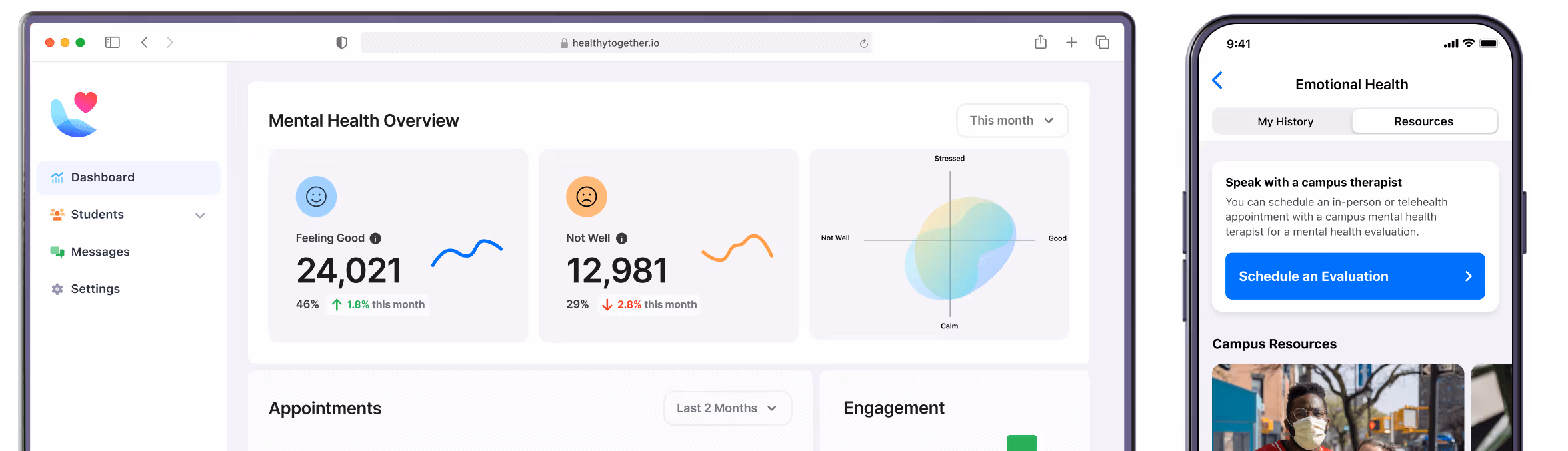Tap Schedule an Evaluation button

(1355, 276)
